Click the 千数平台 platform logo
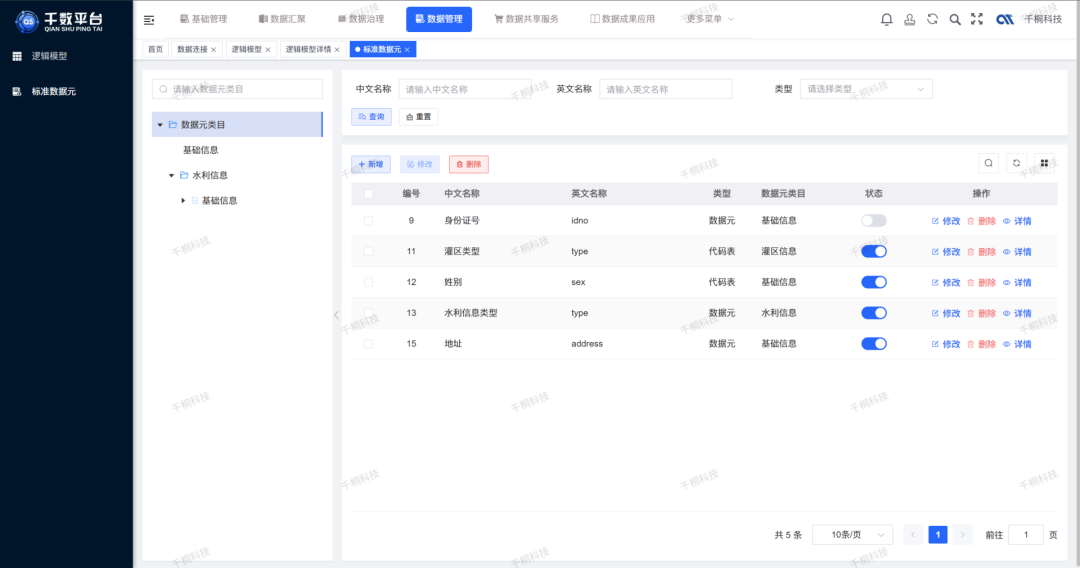The image size is (1080, 568). 59,21
